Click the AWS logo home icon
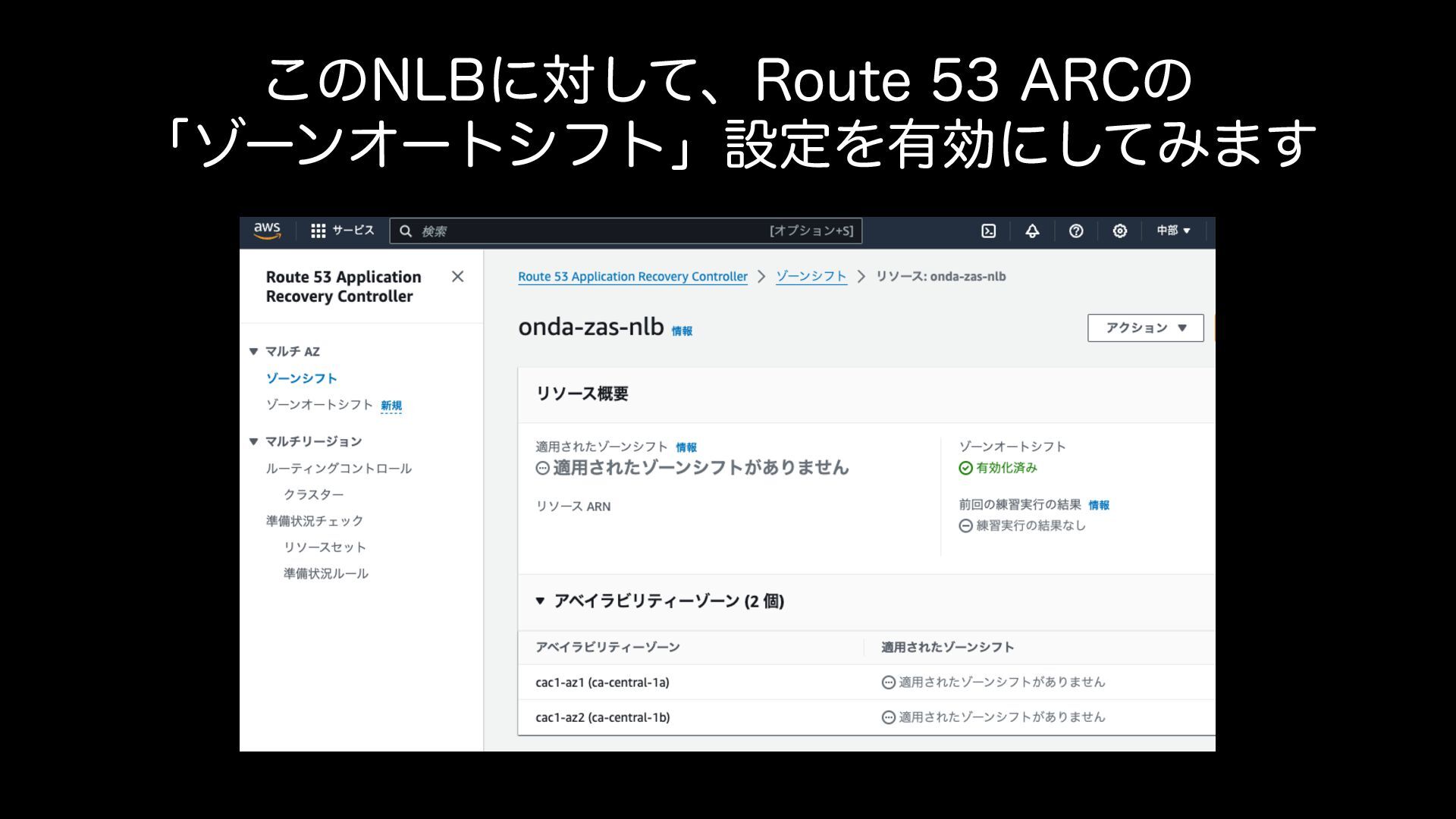 pyautogui.click(x=267, y=231)
